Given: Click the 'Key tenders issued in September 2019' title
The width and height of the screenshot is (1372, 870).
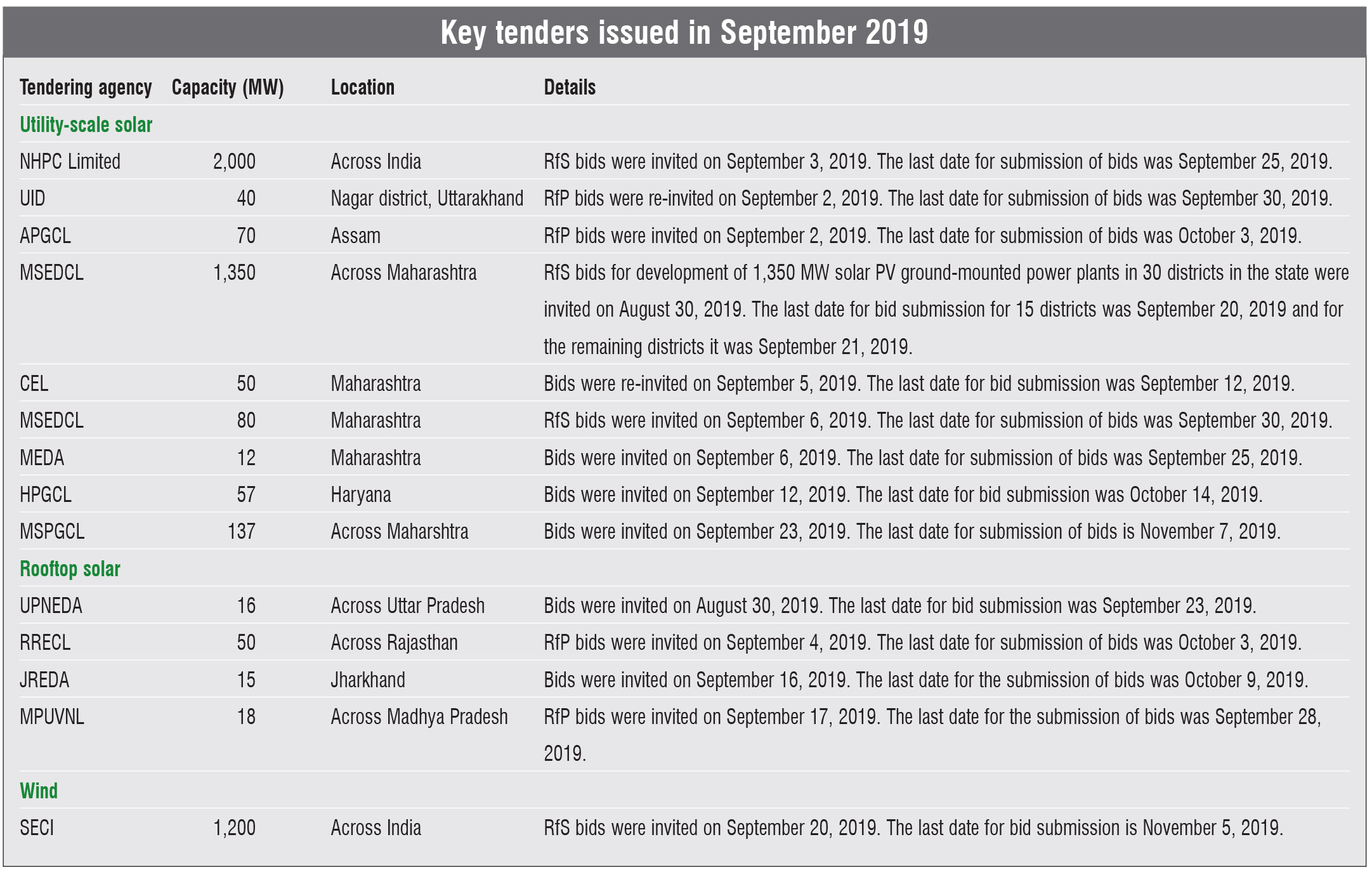Looking at the screenshot, I should click(684, 32).
